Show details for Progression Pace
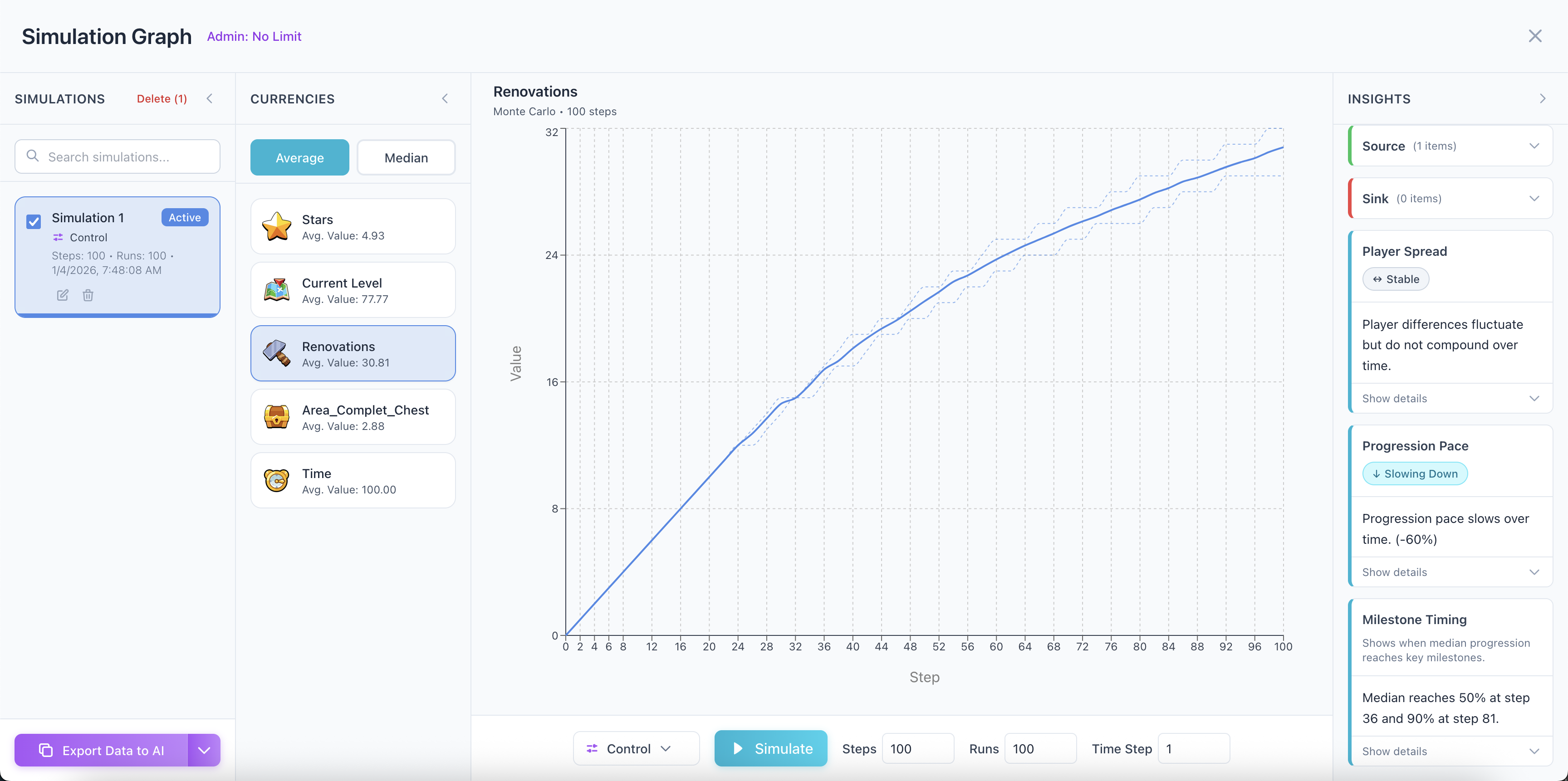Image resolution: width=1568 pixels, height=781 pixels. click(x=1450, y=572)
